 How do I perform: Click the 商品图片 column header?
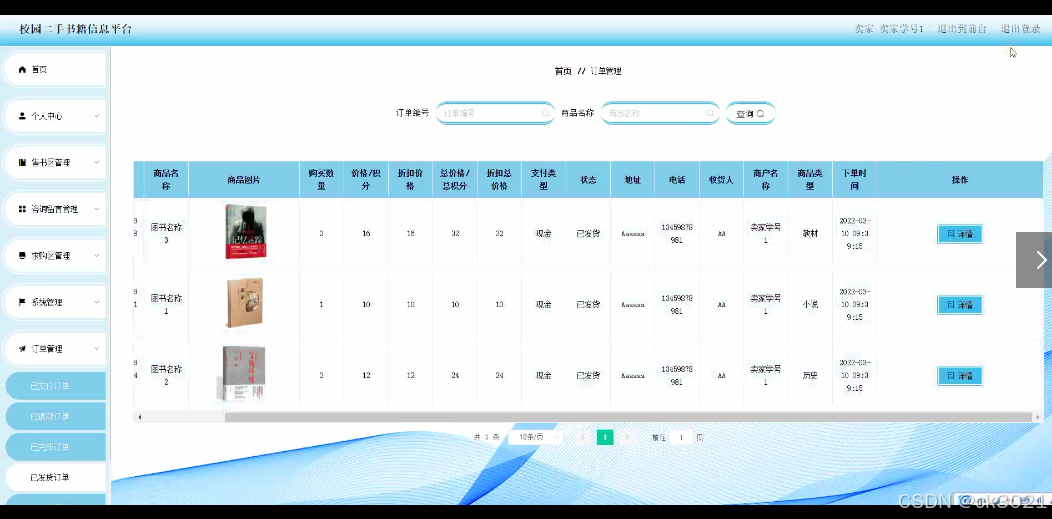click(244, 180)
